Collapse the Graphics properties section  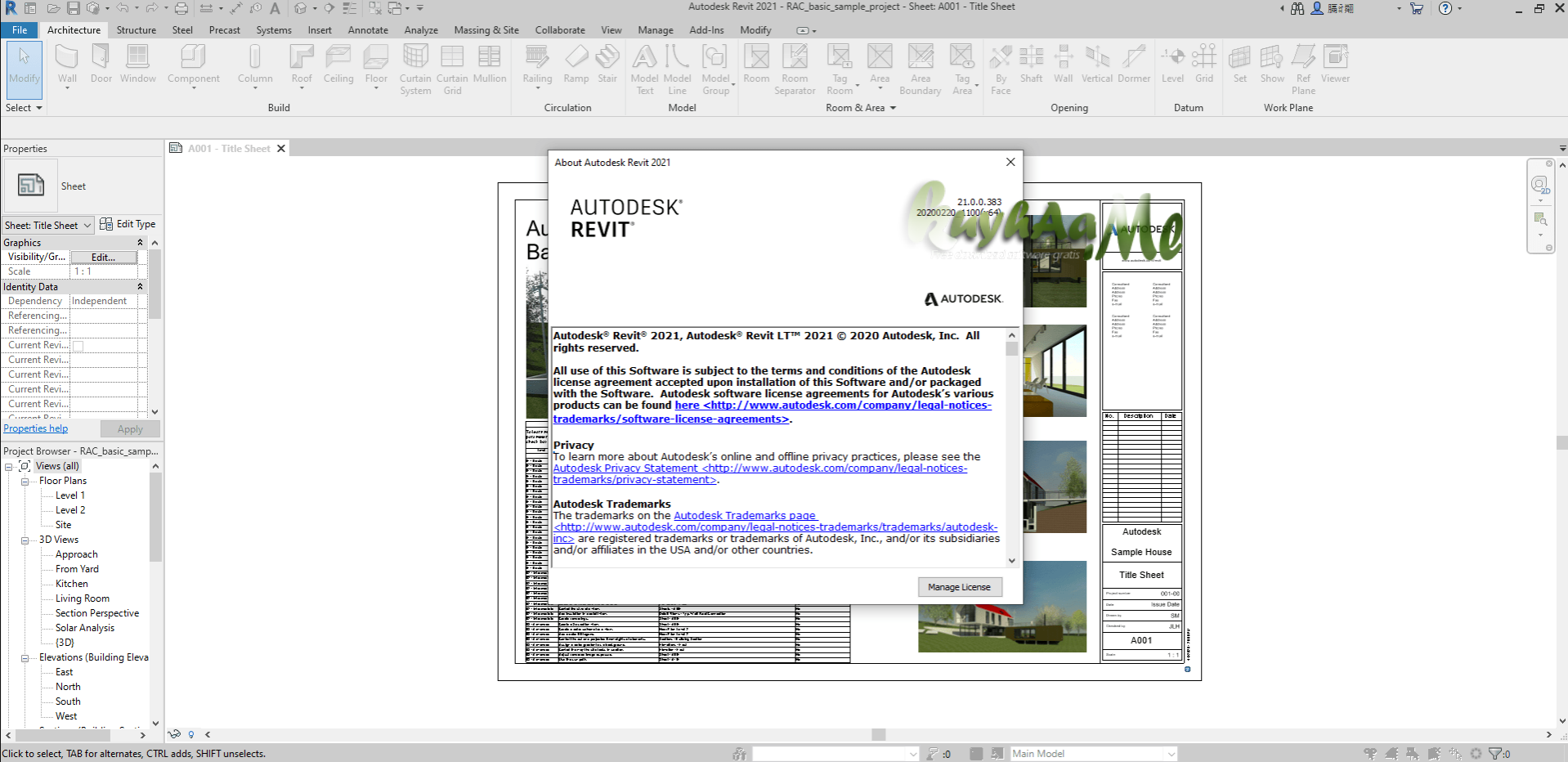click(x=140, y=243)
